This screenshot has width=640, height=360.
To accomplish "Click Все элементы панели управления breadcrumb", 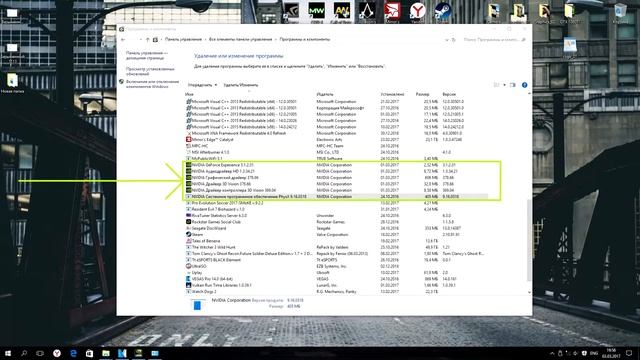I will tap(240, 40).
